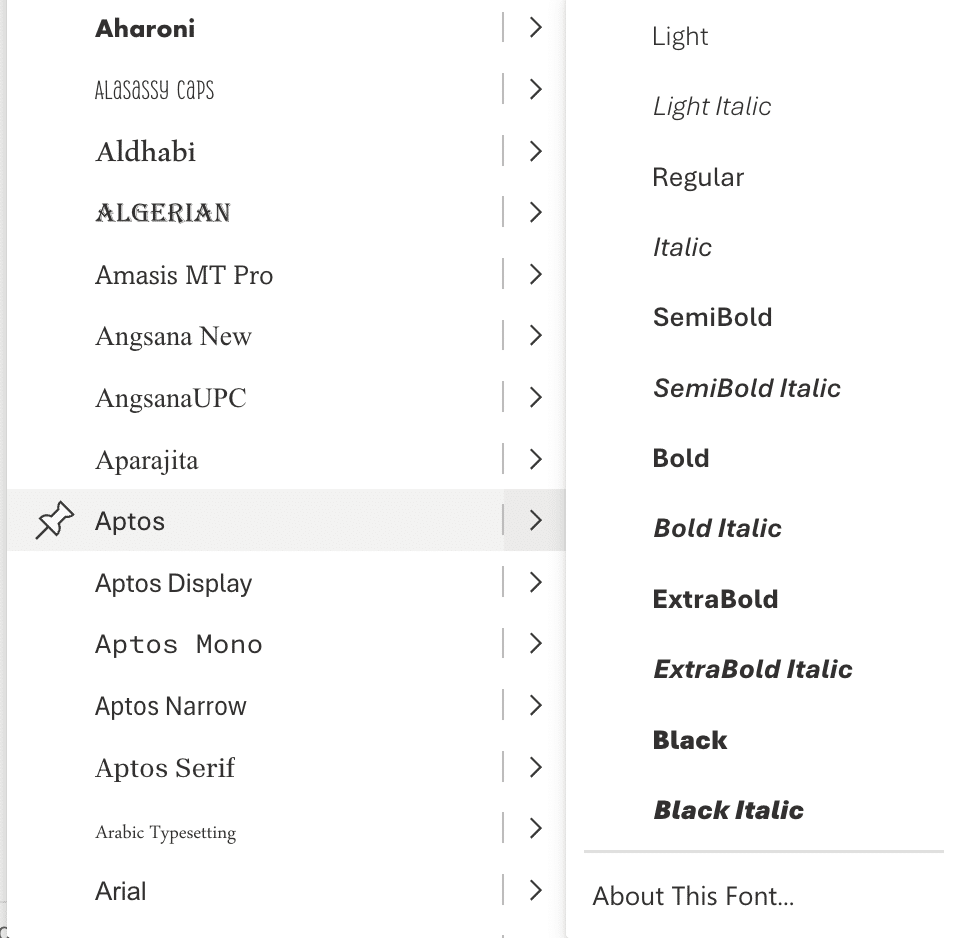The image size is (954, 938).
Task: Click the pin icon beside Aptos
Action: pos(55,521)
